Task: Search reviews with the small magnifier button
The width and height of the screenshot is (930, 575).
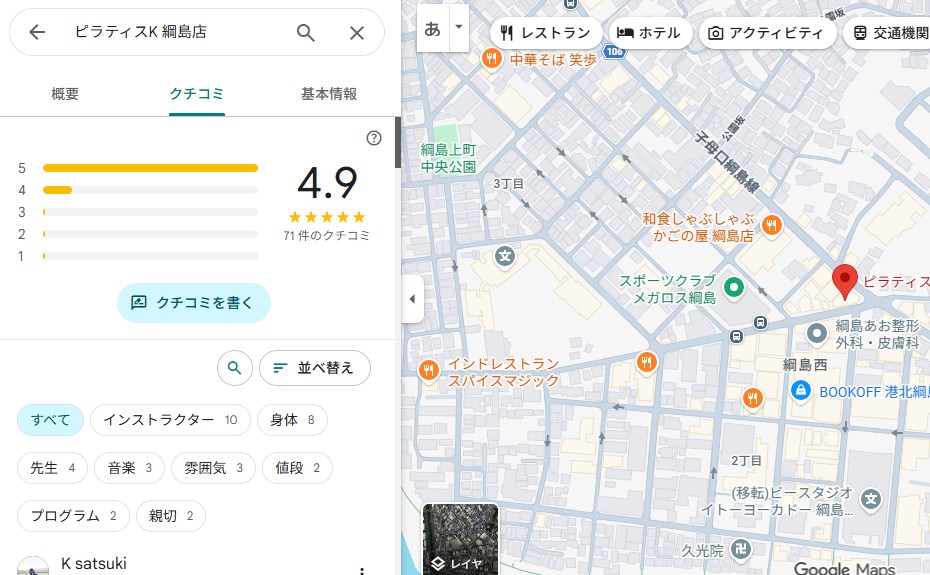Action: coord(234,368)
